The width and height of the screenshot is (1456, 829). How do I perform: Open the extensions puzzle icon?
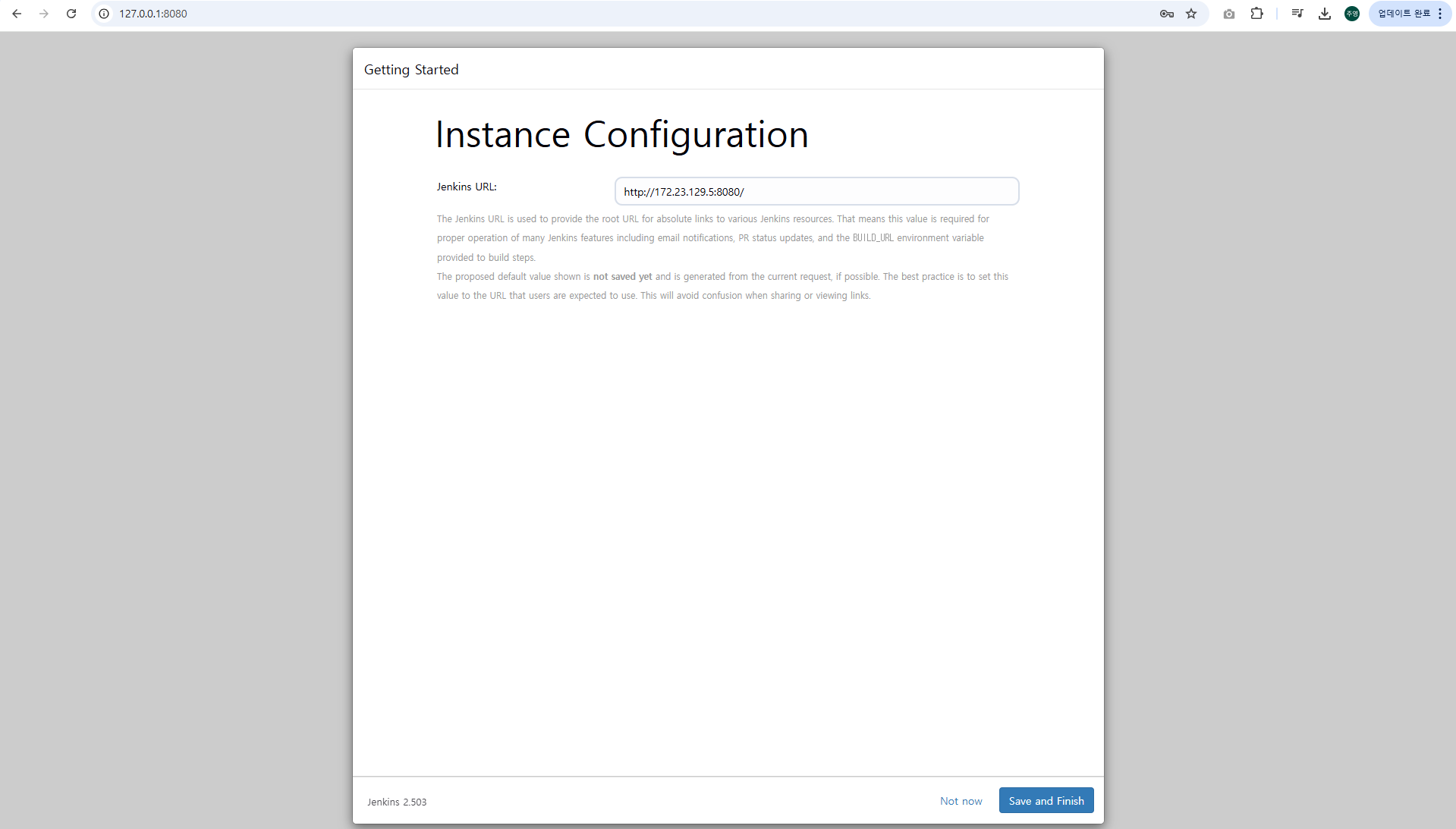[x=1256, y=14]
